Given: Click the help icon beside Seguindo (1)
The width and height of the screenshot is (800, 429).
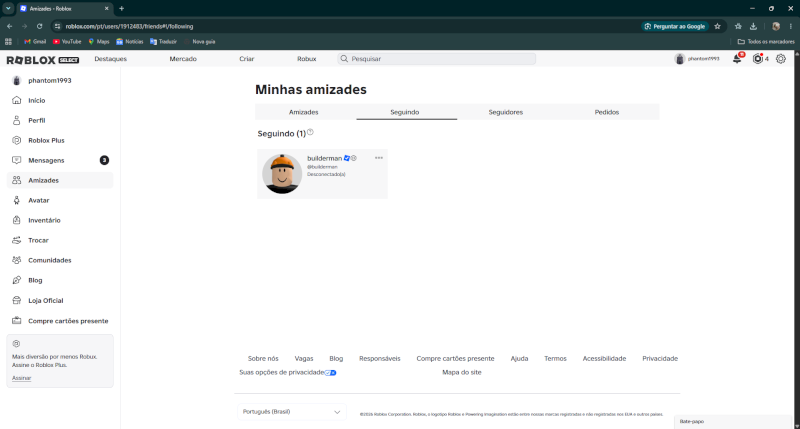Looking at the screenshot, I should click(310, 132).
